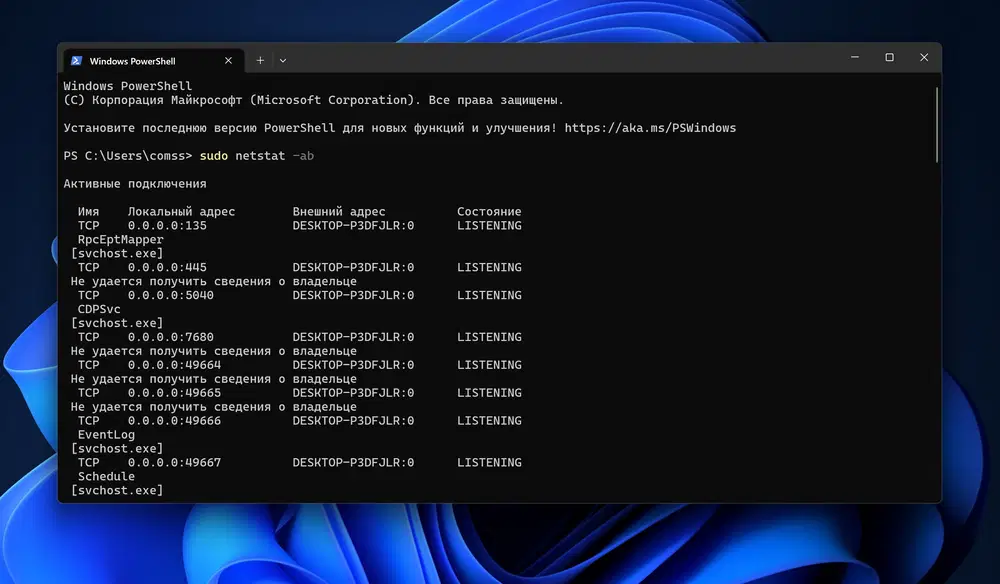The width and height of the screenshot is (1000, 584).
Task: Close the terminal window
Action: tap(923, 57)
